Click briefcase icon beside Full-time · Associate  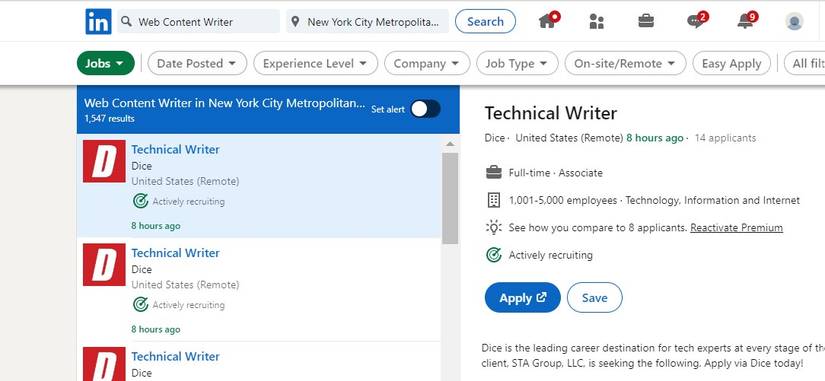coord(494,173)
